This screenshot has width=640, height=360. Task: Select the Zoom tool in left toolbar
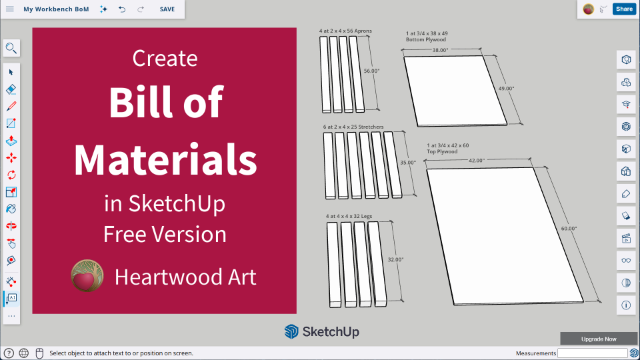pos(11,260)
